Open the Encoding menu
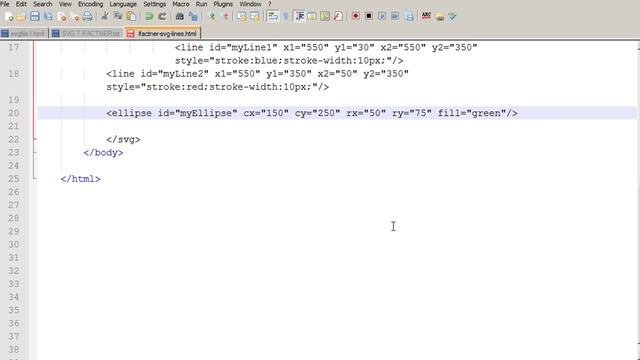Image resolution: width=640 pixels, height=360 pixels. point(91,4)
